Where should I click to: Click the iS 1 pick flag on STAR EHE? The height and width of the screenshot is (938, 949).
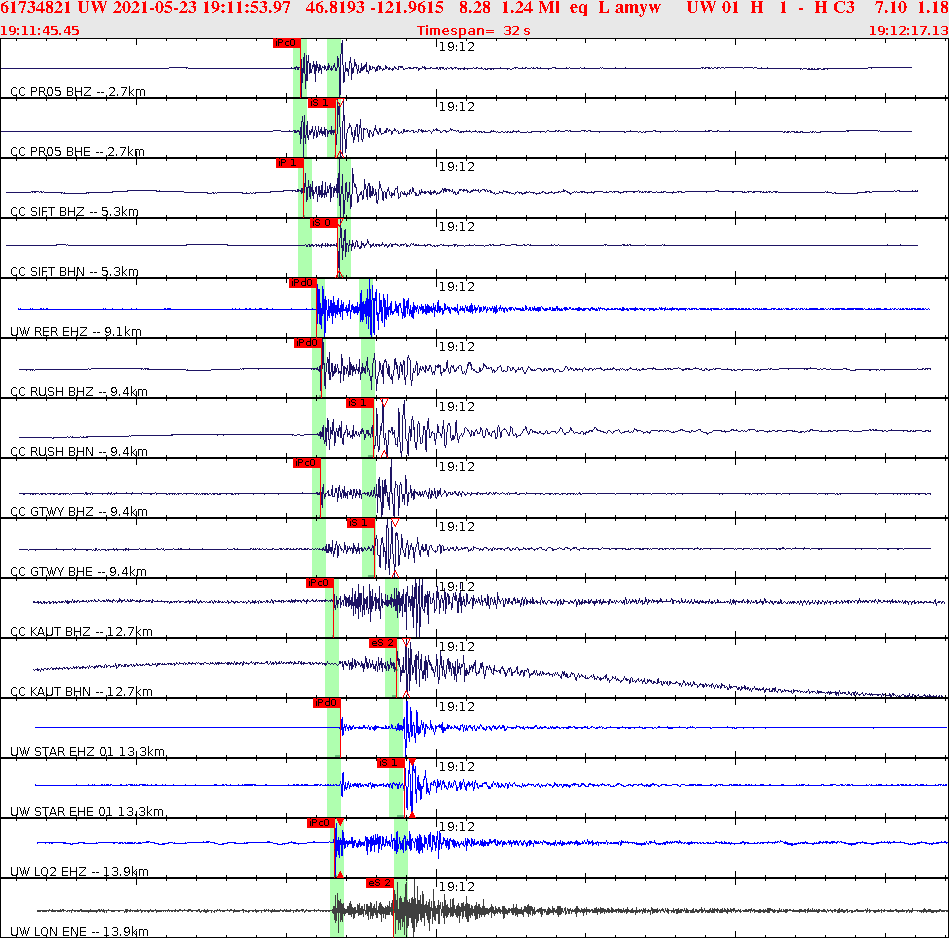(x=388, y=763)
